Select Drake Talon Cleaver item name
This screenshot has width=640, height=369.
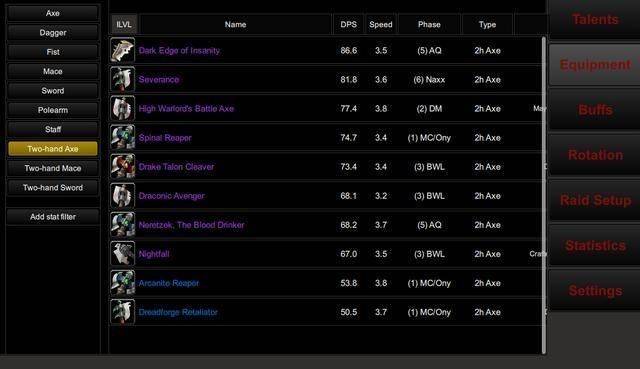(176, 167)
